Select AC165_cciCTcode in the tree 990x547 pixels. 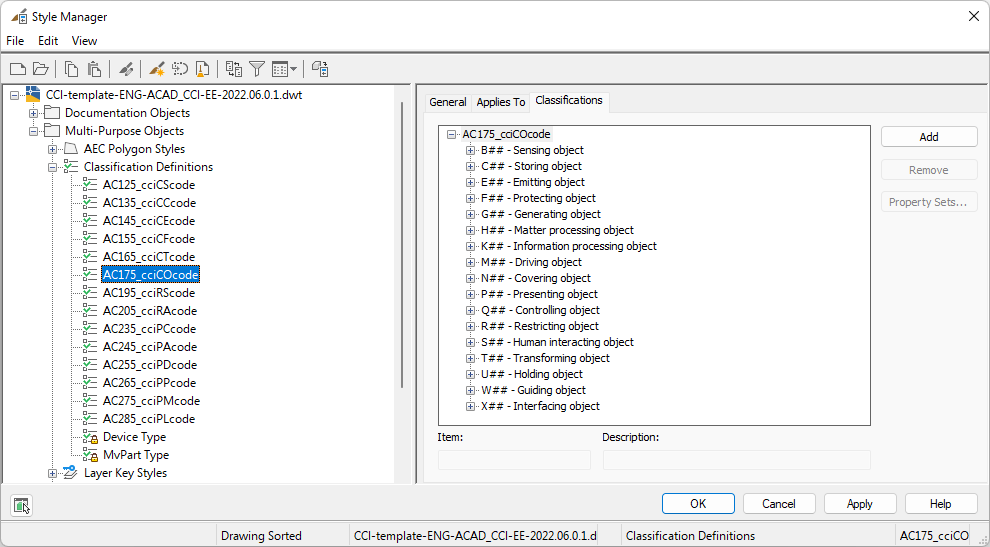point(149,257)
